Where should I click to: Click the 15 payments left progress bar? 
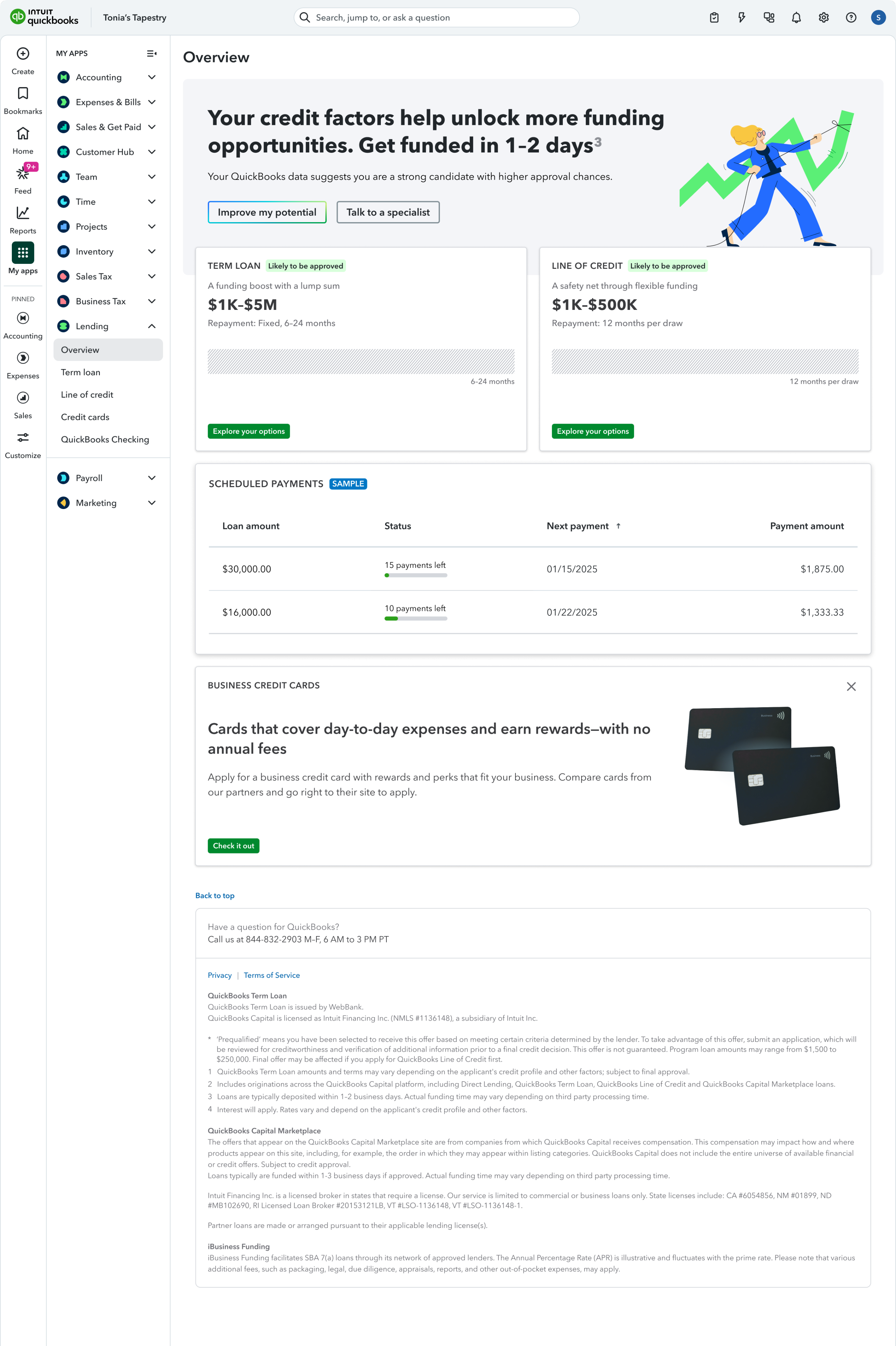[415, 575]
